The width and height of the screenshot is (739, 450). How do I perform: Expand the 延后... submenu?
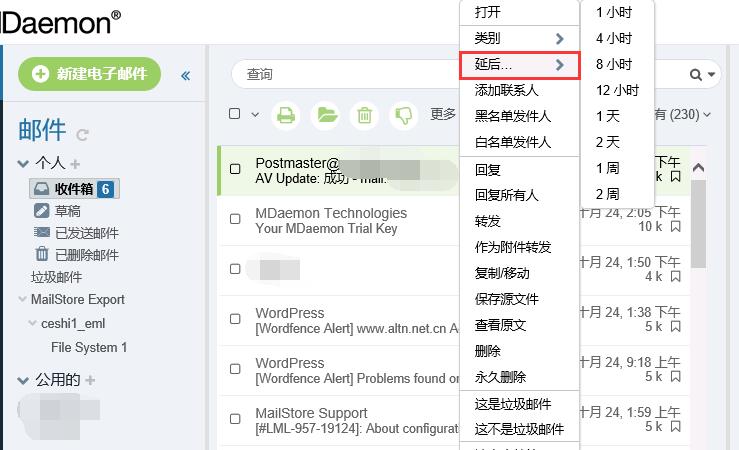pos(519,65)
